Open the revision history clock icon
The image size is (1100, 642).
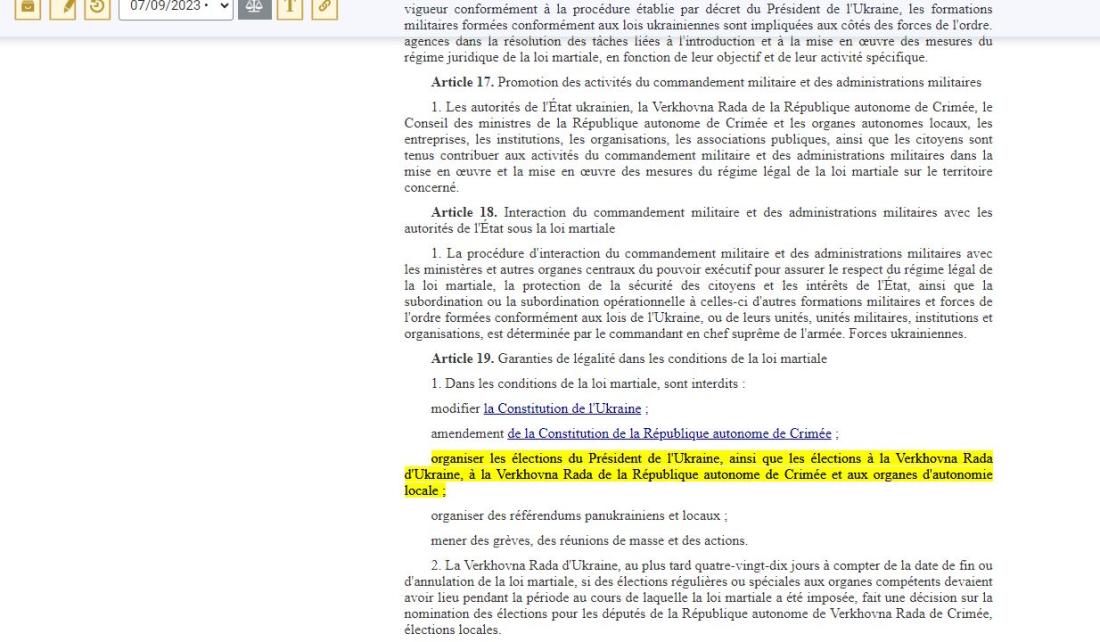coord(98,8)
